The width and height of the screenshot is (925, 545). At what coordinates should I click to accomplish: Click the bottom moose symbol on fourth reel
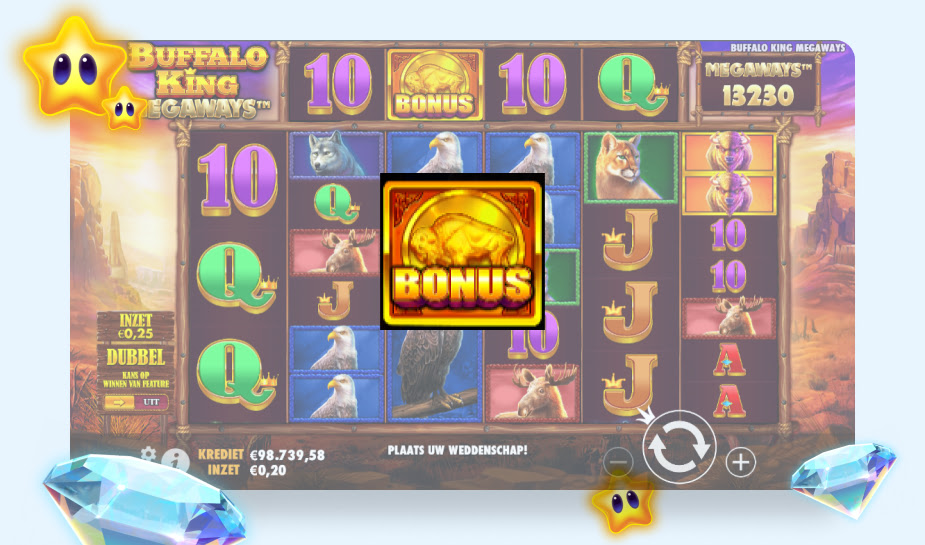[x=533, y=392]
